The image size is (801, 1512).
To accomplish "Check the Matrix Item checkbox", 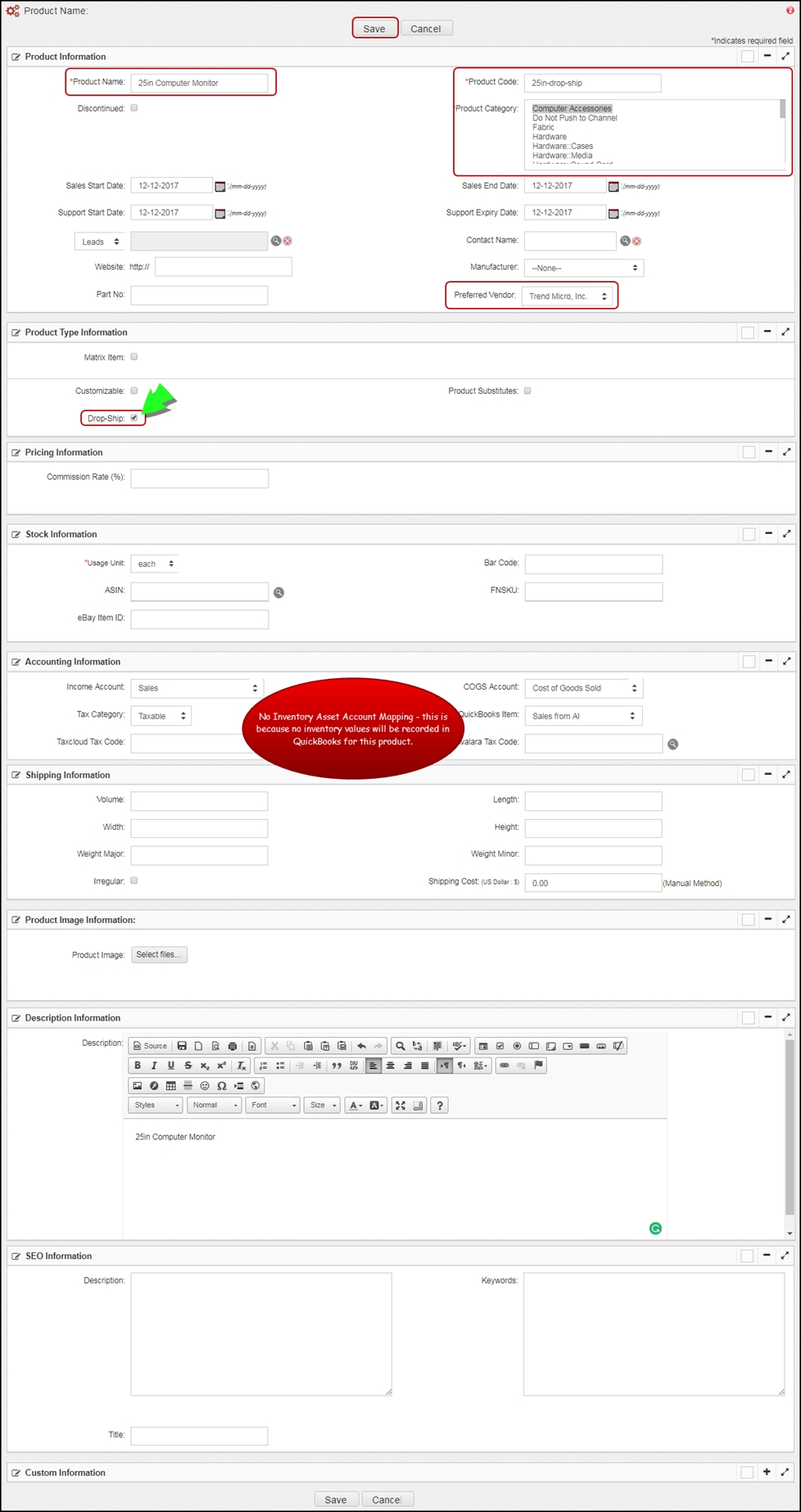I will coord(134,357).
